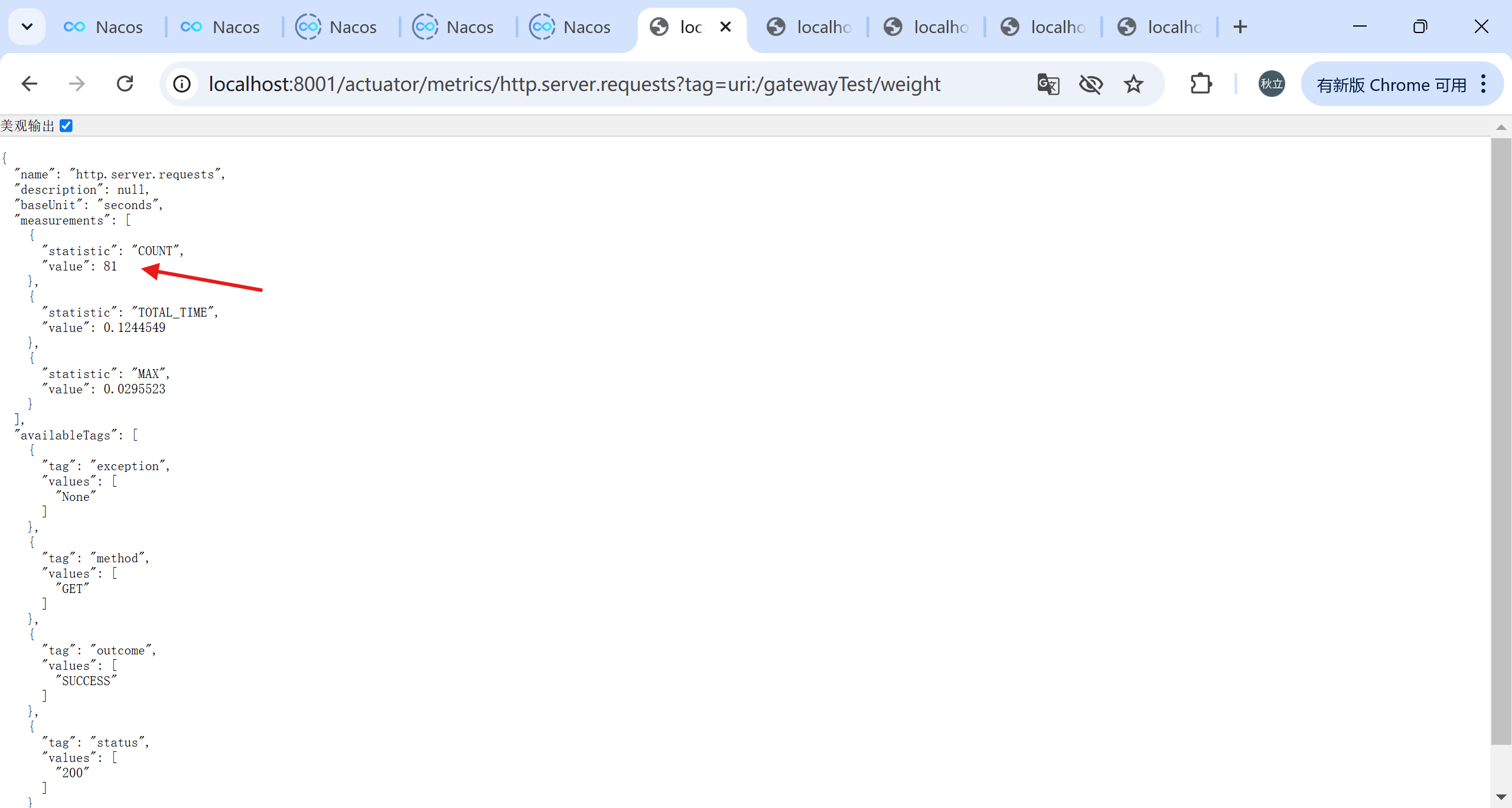Image resolution: width=1512 pixels, height=808 pixels.
Task: Open the Google Translate page icon
Action: click(x=1048, y=84)
